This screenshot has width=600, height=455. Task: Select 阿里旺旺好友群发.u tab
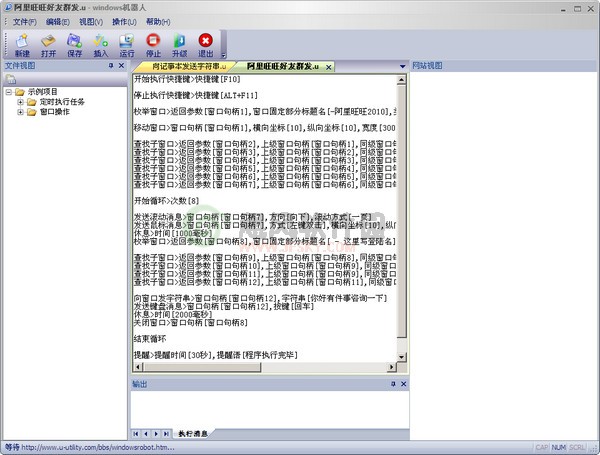pos(282,67)
